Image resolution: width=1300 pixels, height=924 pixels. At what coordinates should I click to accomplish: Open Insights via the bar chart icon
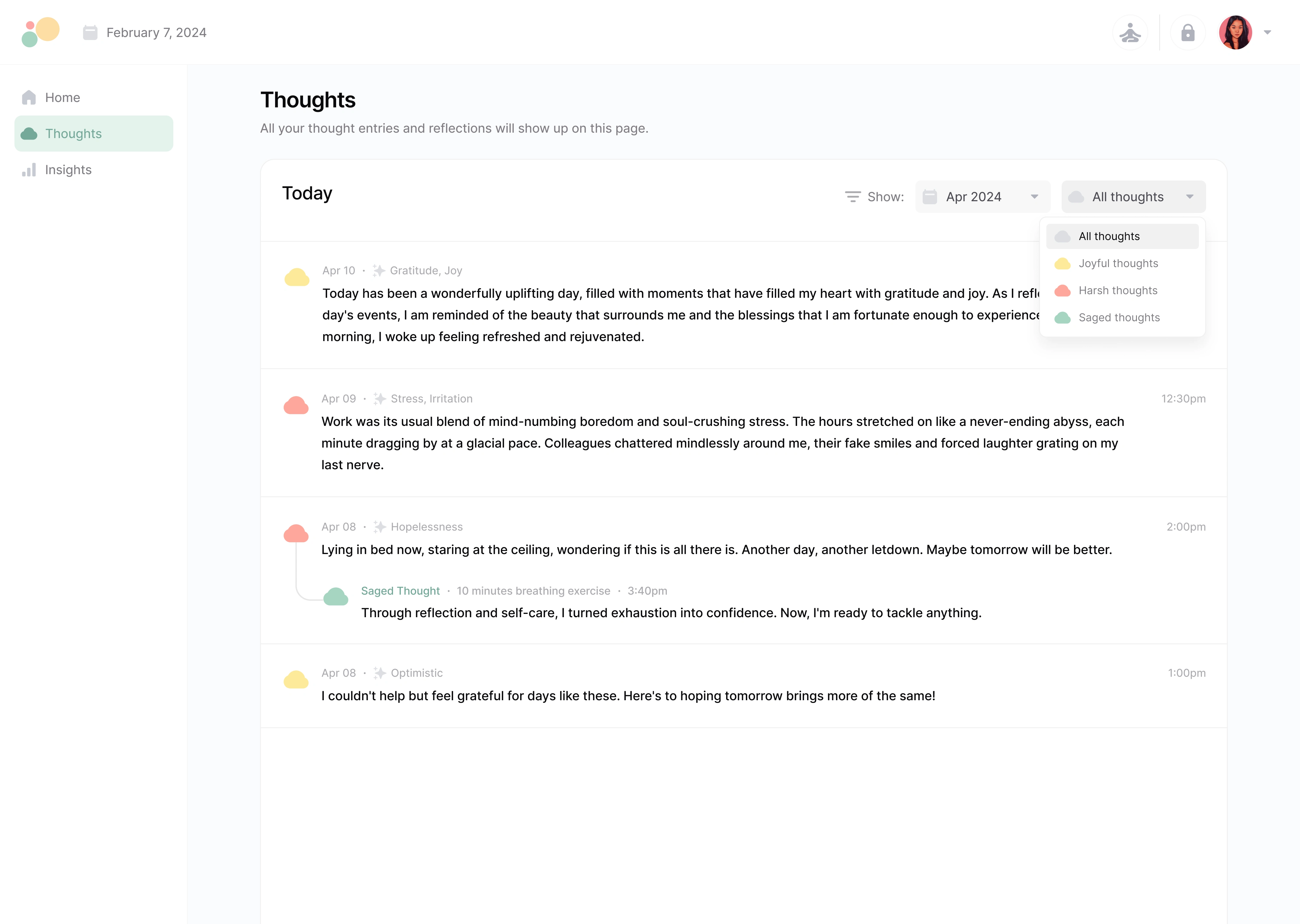[29, 170]
